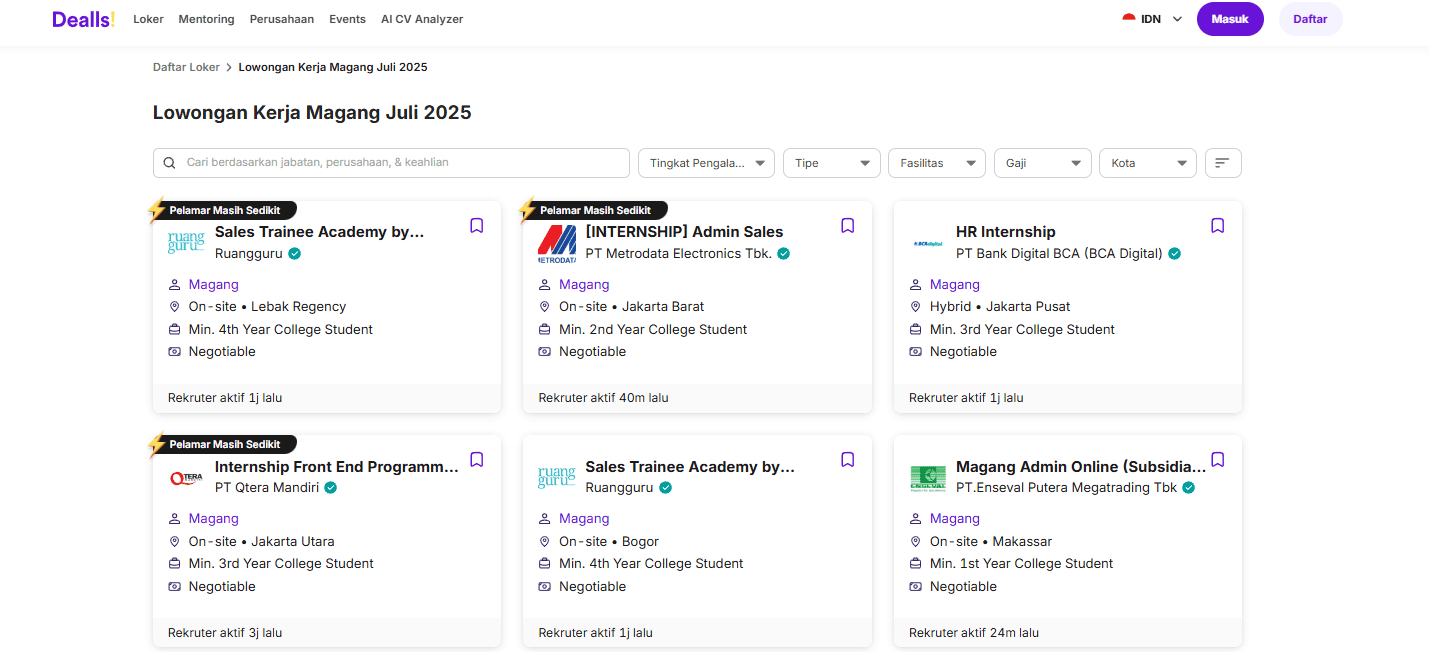Expand the Tingkat Pengalaman filter
Screen dimensions: 1429x652
(706, 163)
